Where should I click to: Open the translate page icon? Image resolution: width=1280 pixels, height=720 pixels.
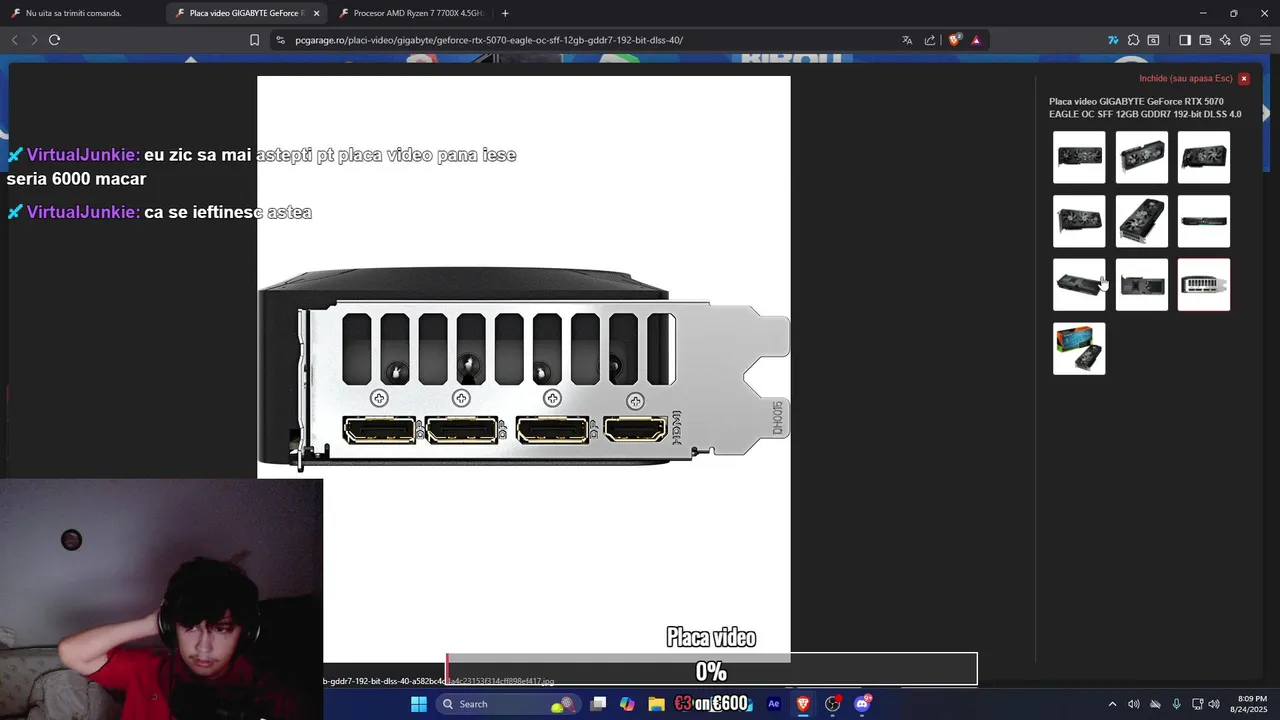pyautogui.click(x=907, y=40)
